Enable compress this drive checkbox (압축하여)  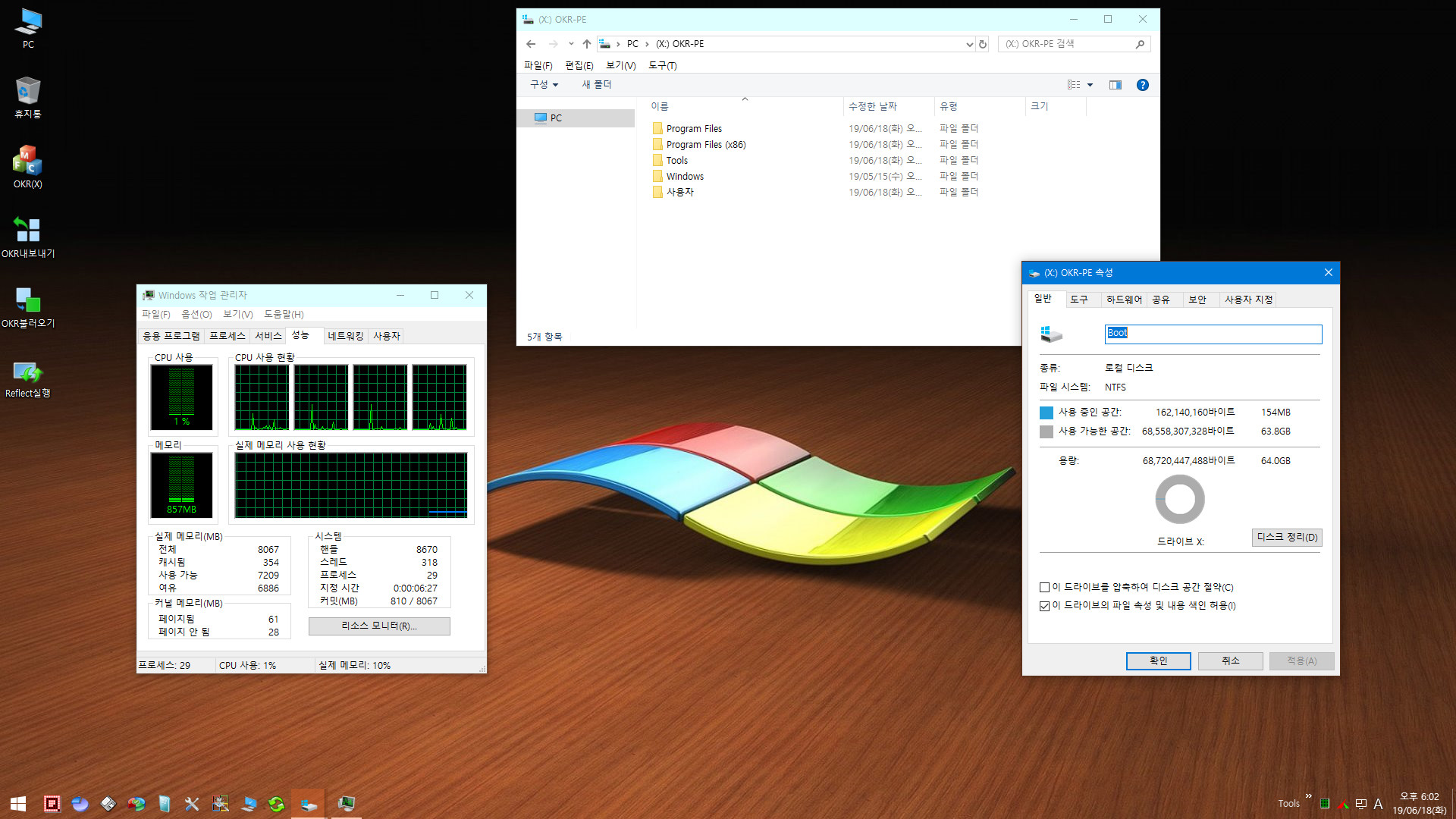[x=1044, y=588]
